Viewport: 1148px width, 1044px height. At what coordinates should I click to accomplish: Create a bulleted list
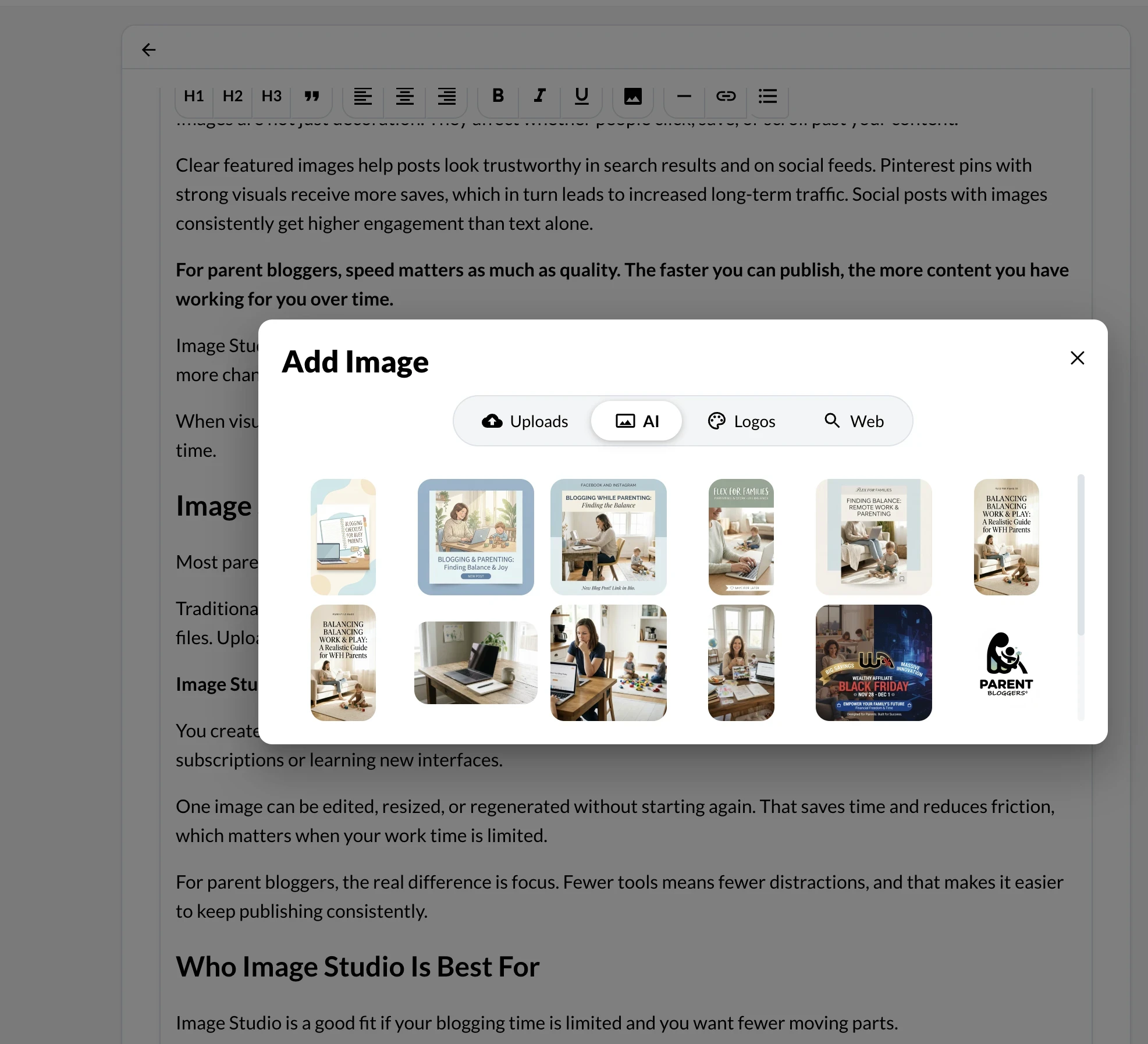[x=768, y=96]
